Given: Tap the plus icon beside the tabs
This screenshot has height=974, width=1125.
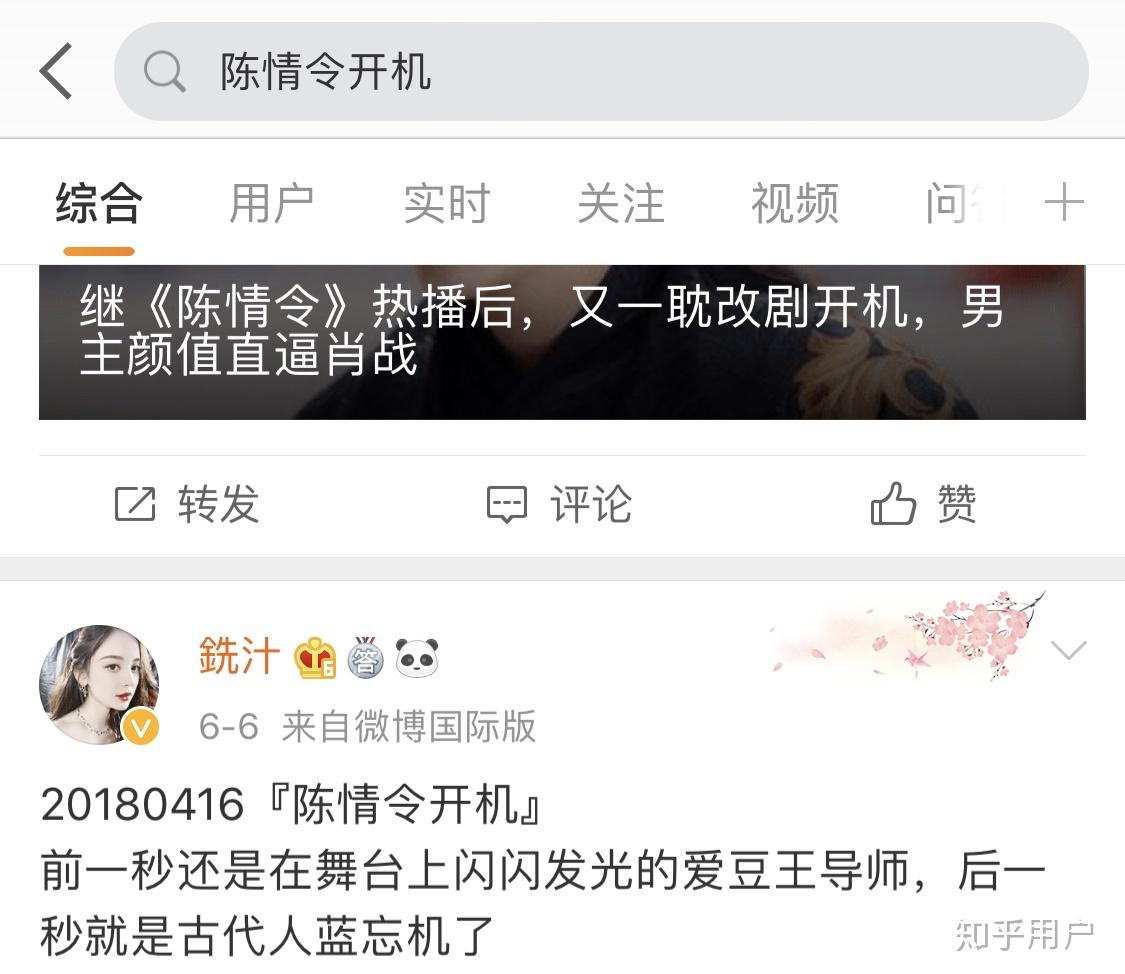Looking at the screenshot, I should 1063,202.
